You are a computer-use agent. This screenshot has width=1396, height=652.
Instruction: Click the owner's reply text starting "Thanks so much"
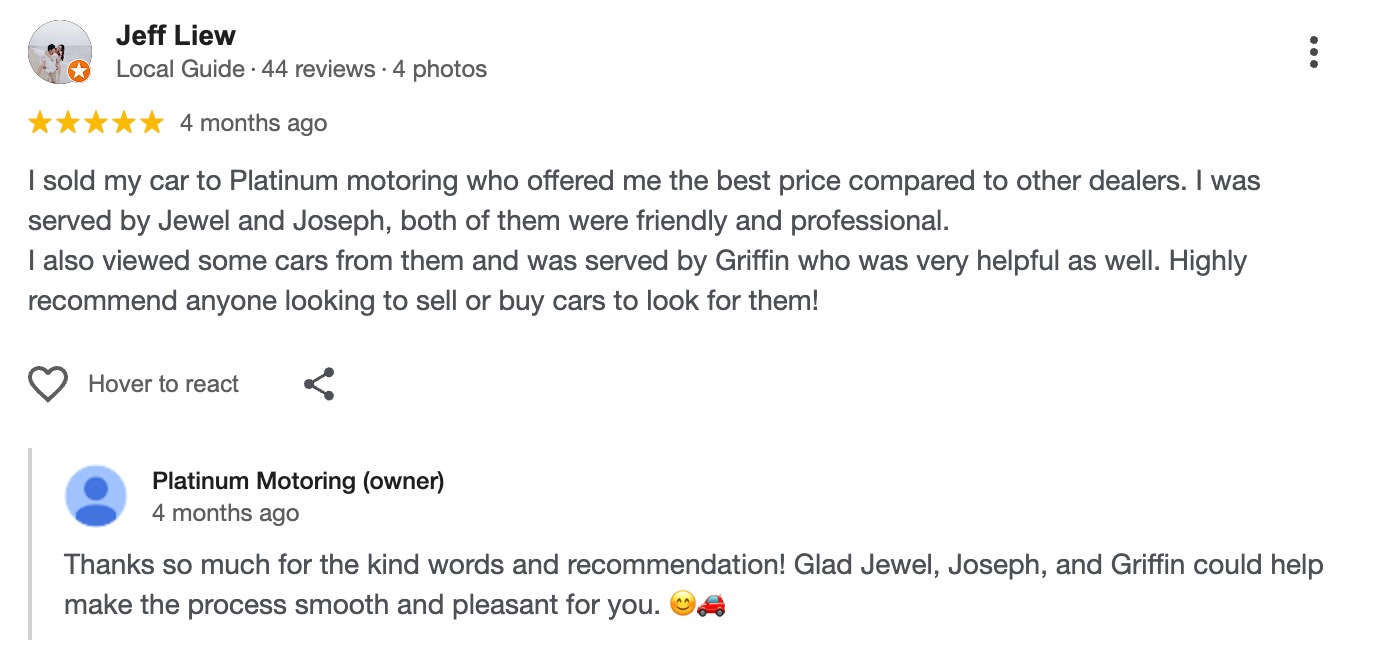pos(693,565)
